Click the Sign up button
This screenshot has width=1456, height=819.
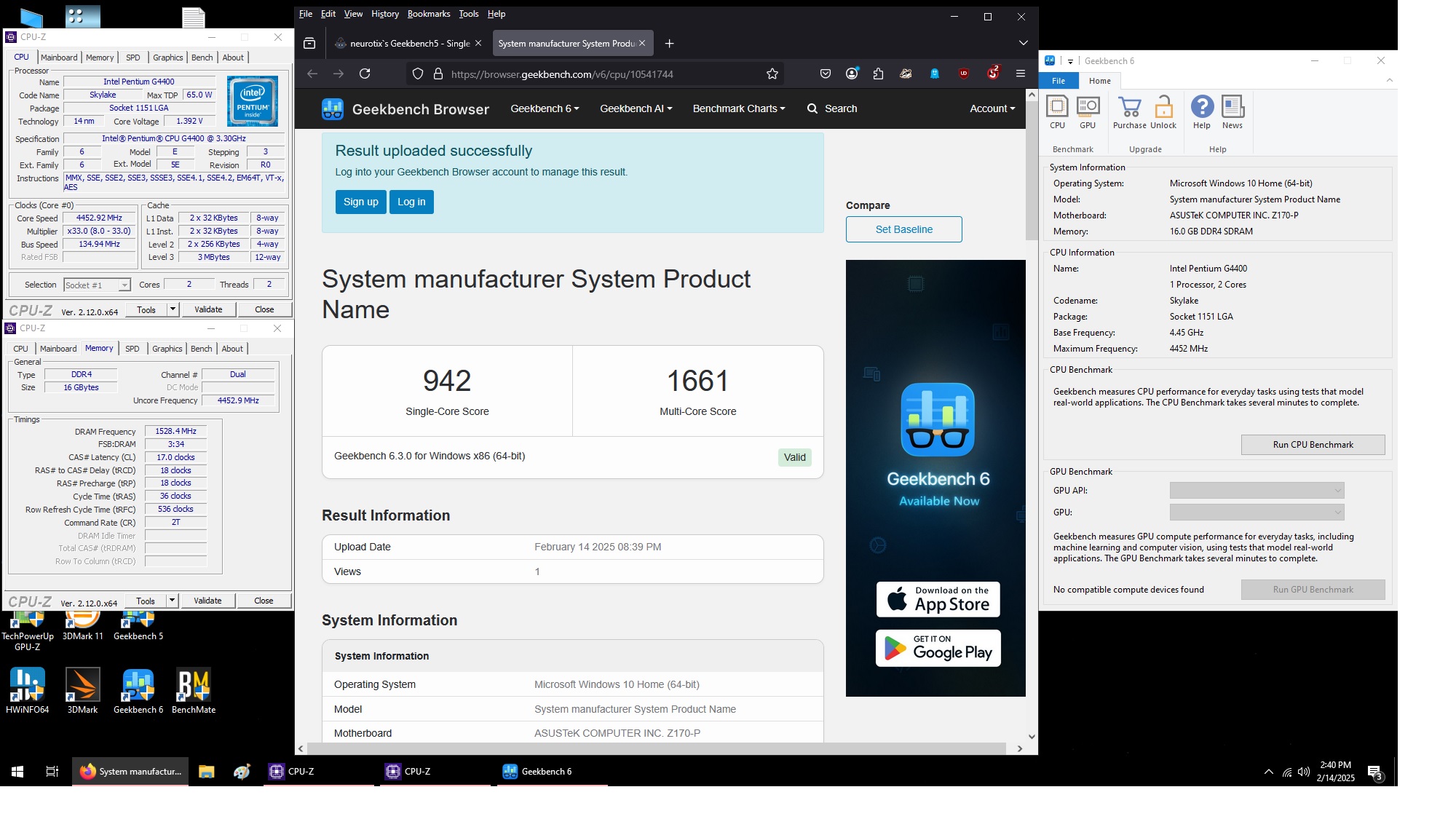361,202
